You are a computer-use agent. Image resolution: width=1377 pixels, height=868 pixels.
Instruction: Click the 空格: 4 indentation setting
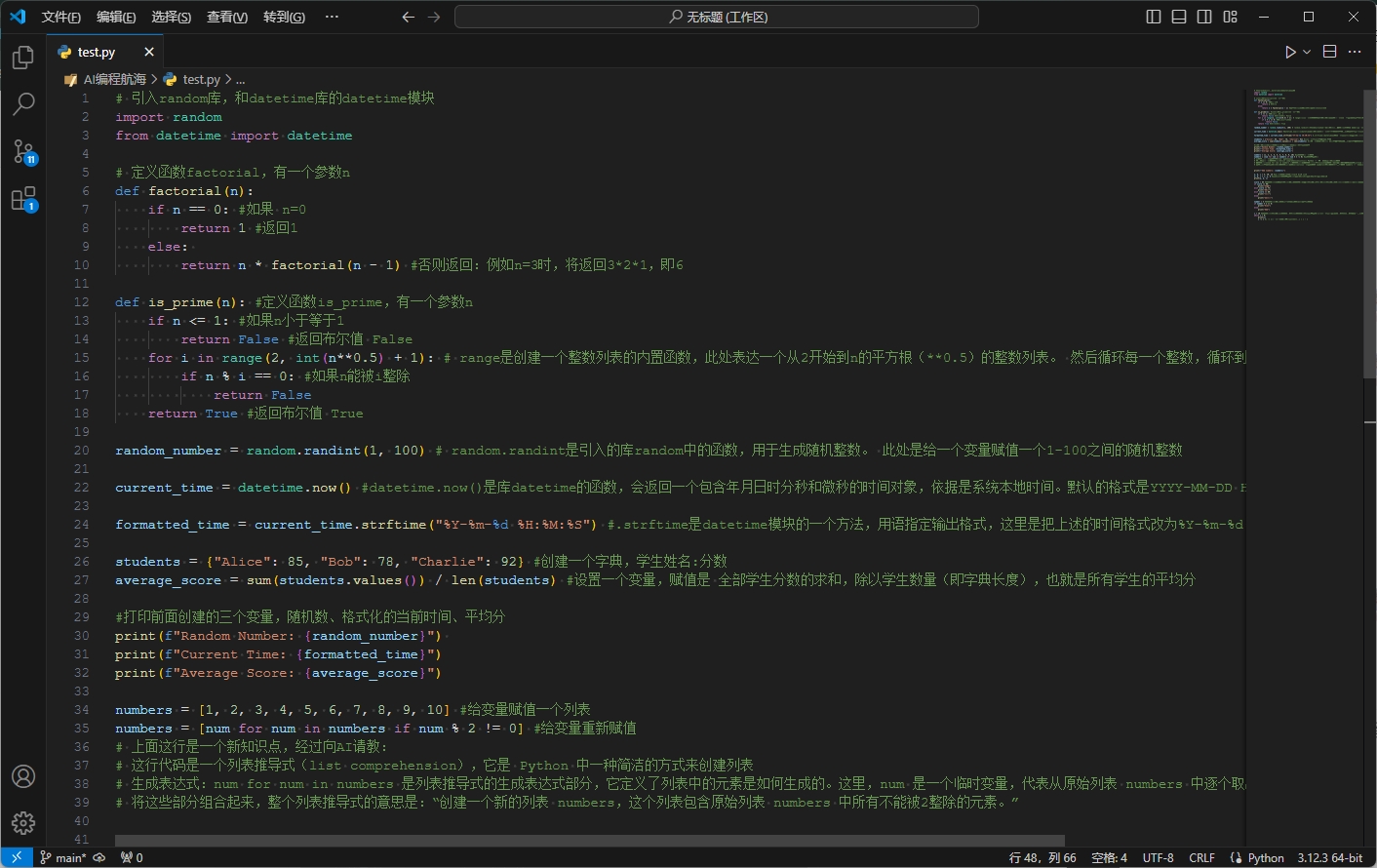(x=1109, y=857)
